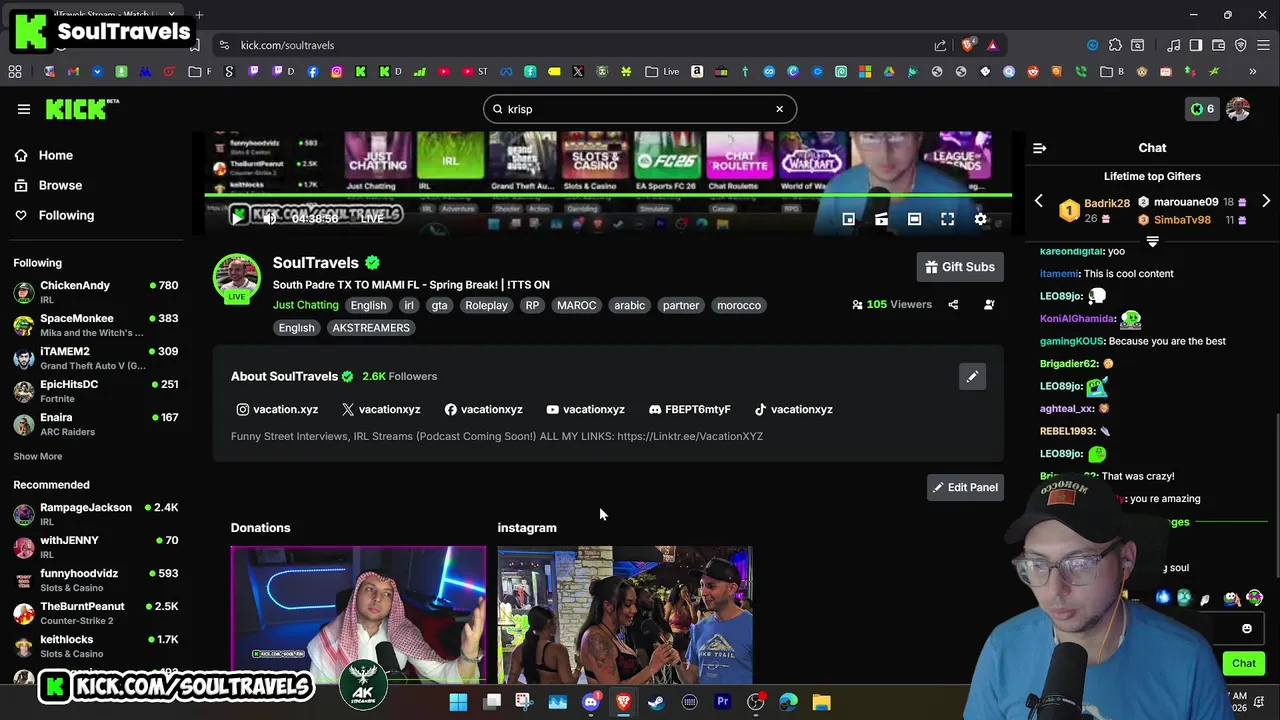1280x720 pixels.
Task: Open the emoji picker in chat
Action: point(1246,629)
